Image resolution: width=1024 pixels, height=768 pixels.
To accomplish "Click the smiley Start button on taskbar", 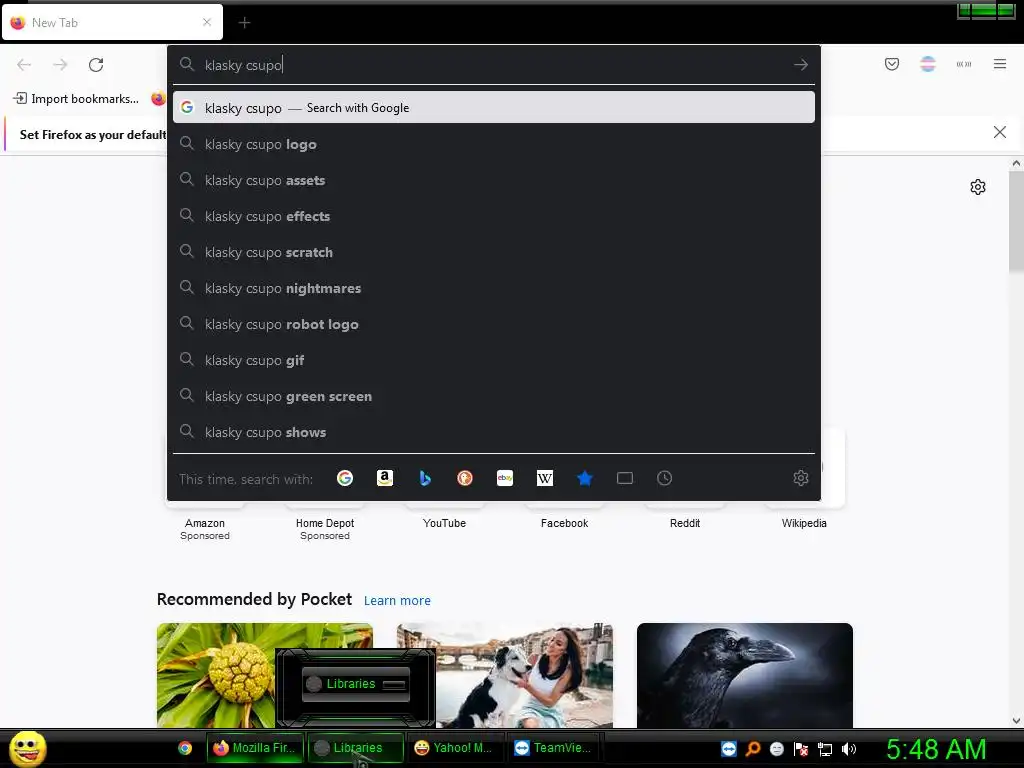I will coord(27,748).
